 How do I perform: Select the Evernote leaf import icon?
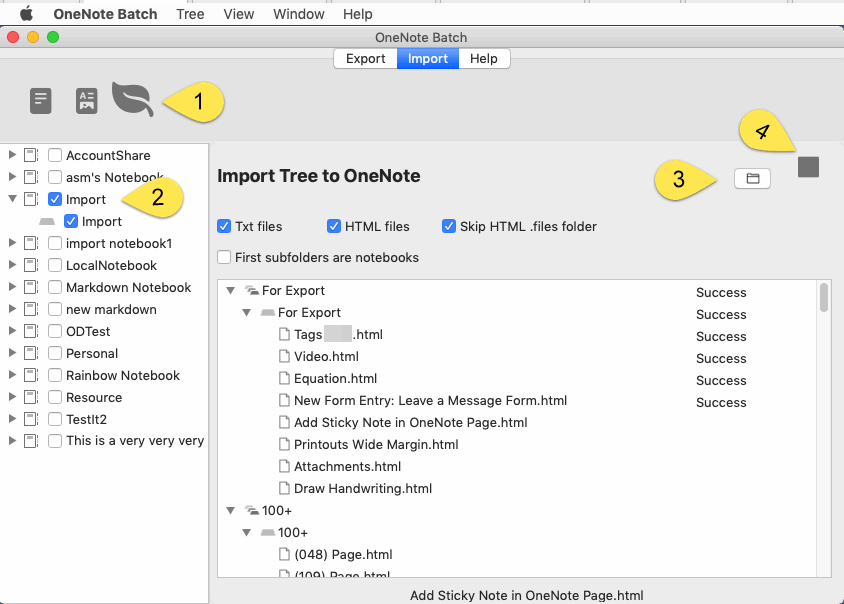click(132, 99)
